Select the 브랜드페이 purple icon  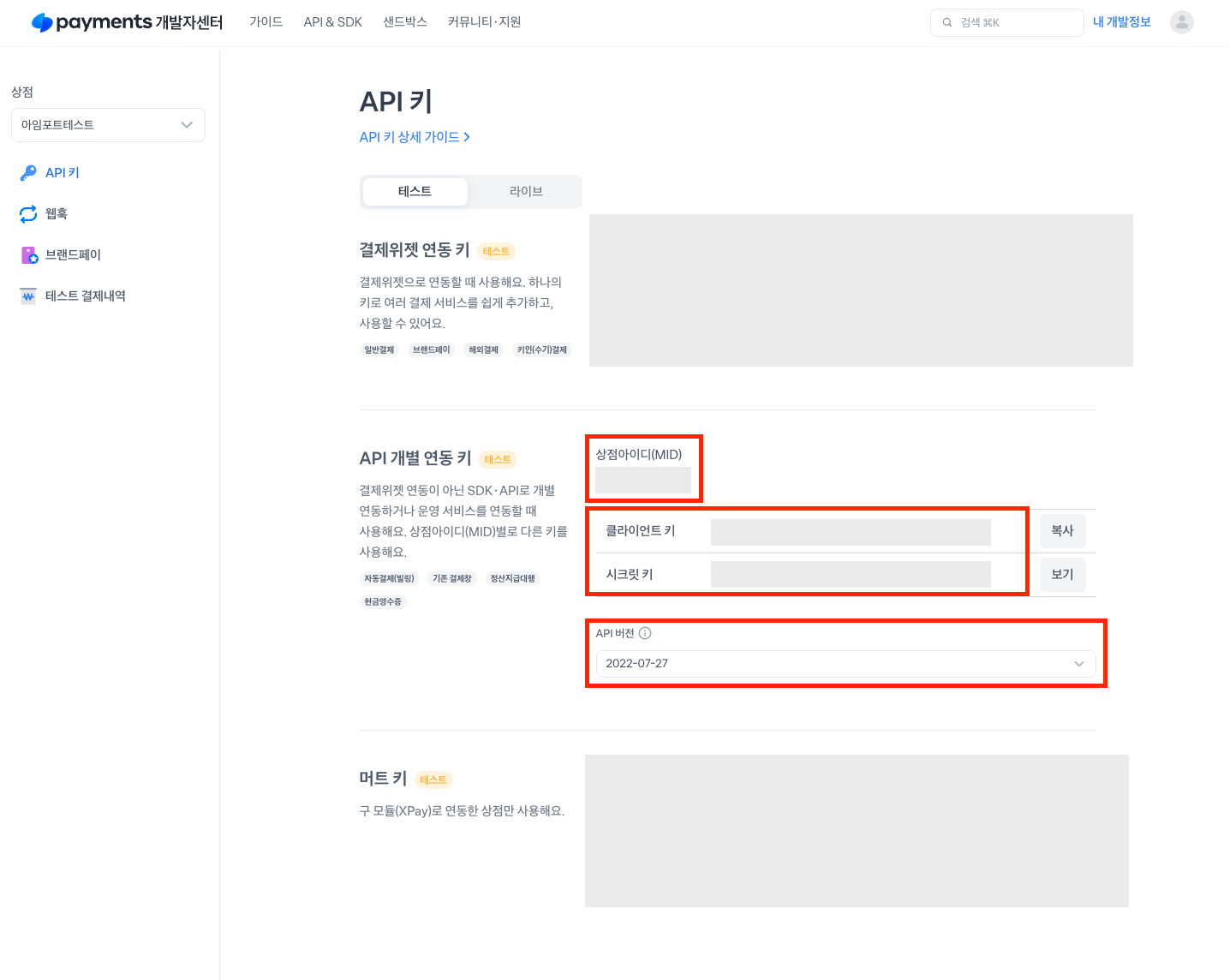coord(29,255)
